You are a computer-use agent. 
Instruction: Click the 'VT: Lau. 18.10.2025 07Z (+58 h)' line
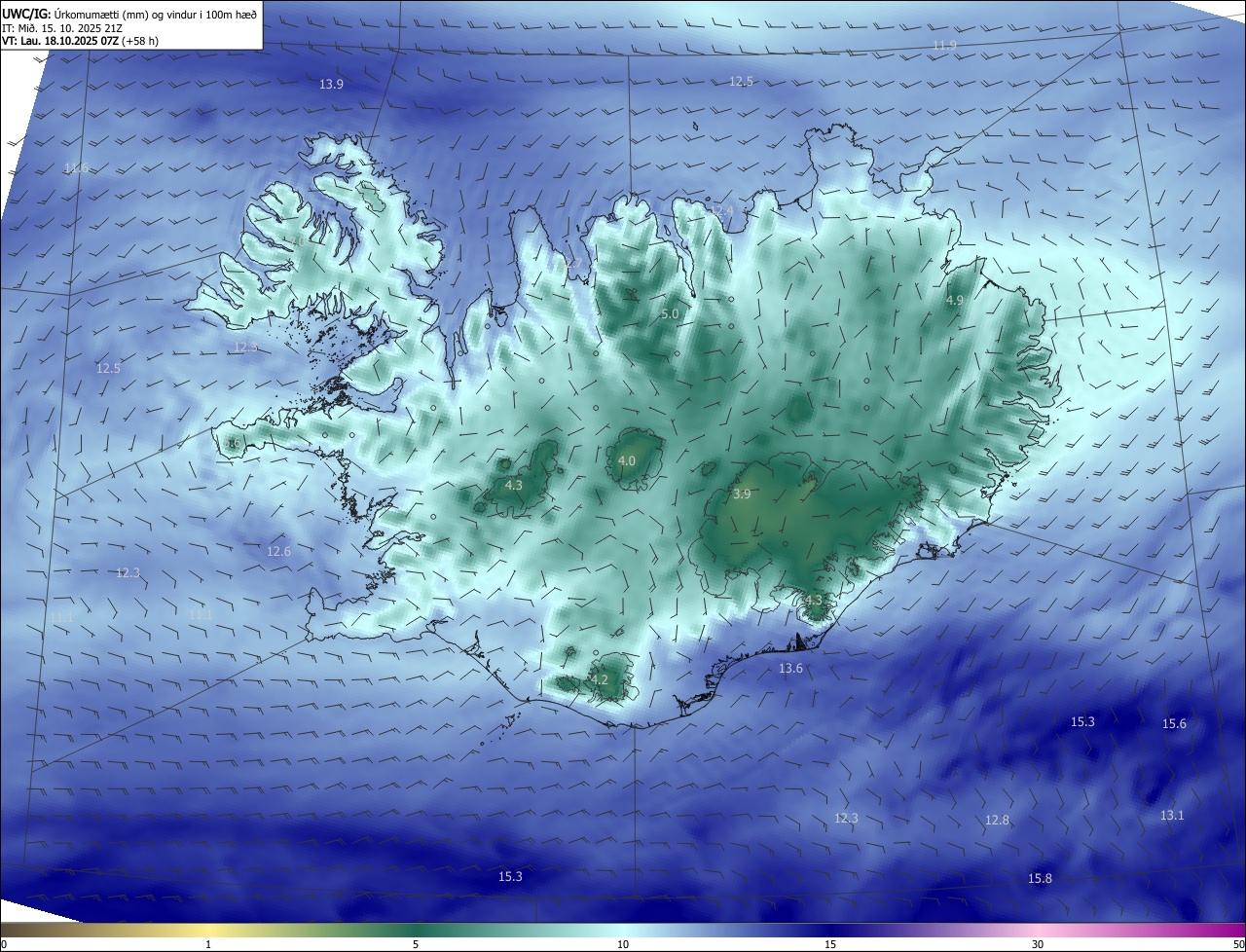[x=80, y=41]
